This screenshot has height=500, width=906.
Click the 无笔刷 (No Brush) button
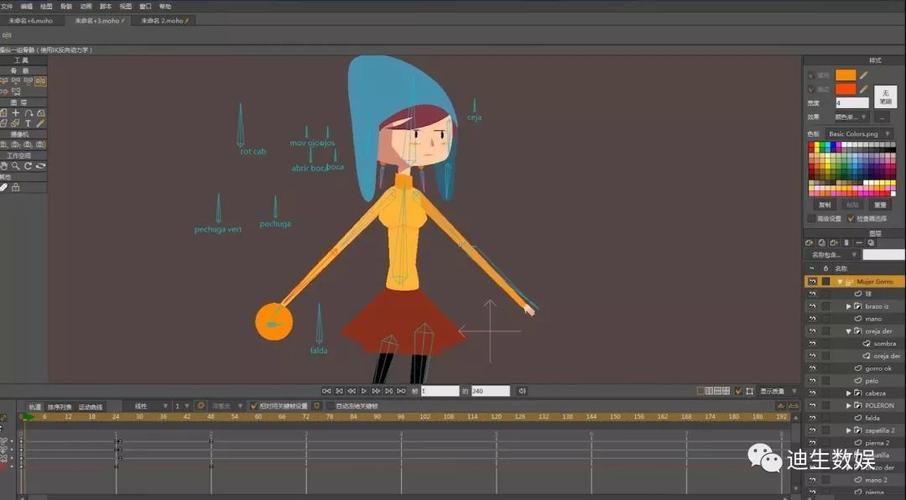885,96
